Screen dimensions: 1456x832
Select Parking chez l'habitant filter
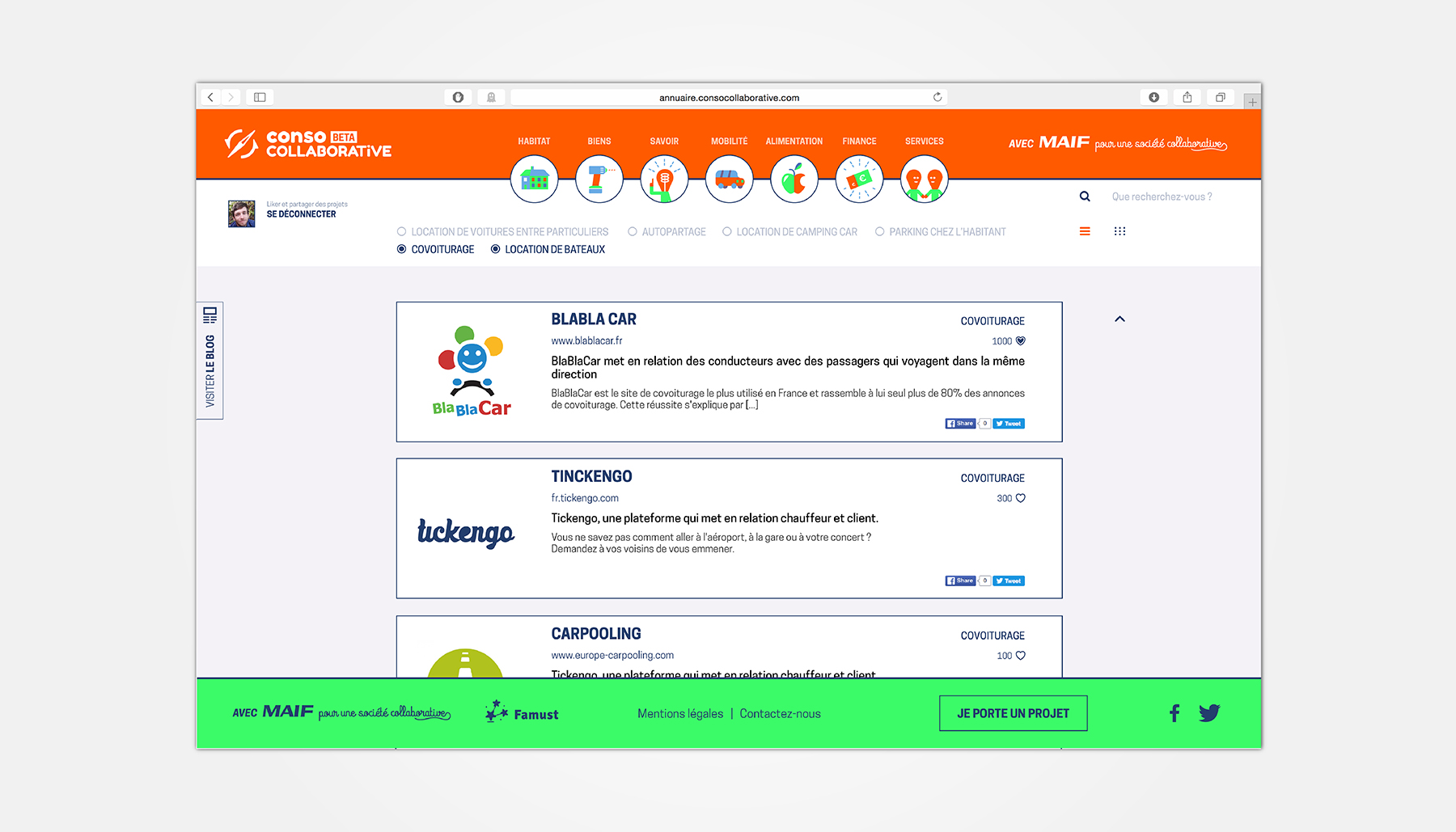click(x=941, y=232)
